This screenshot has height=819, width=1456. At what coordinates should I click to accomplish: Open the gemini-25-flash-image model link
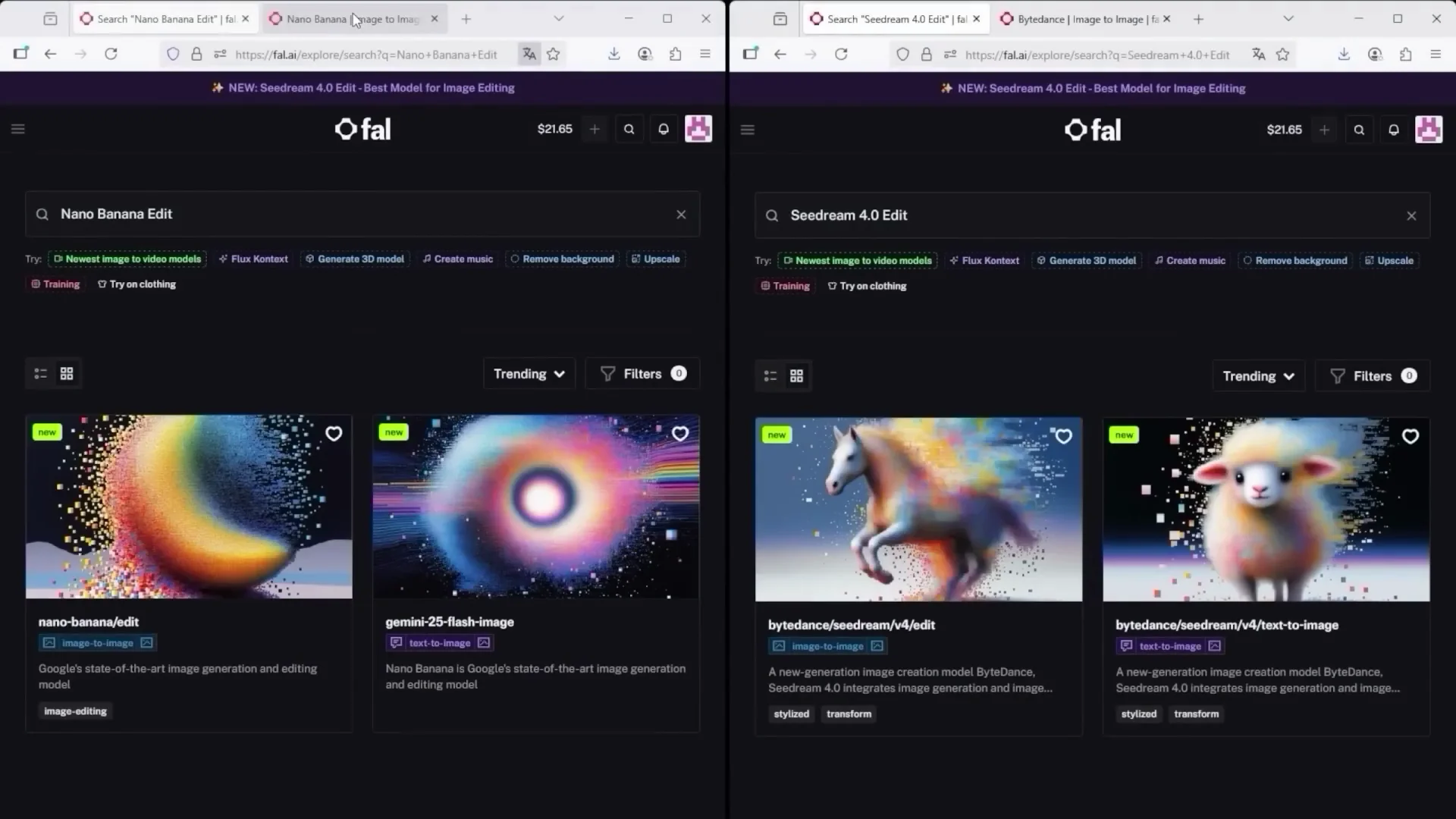(450, 621)
